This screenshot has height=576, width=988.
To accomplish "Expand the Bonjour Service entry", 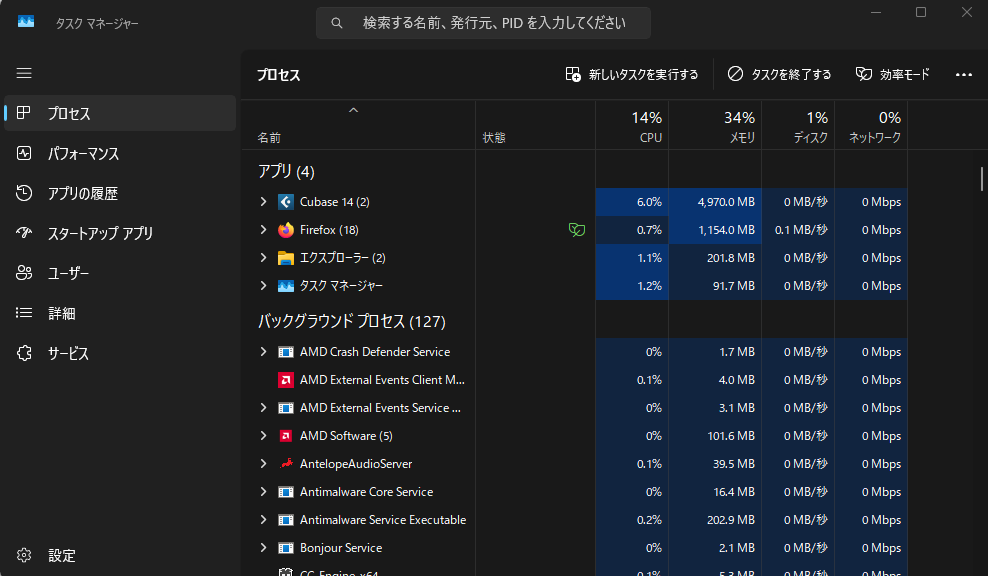I will pos(263,548).
